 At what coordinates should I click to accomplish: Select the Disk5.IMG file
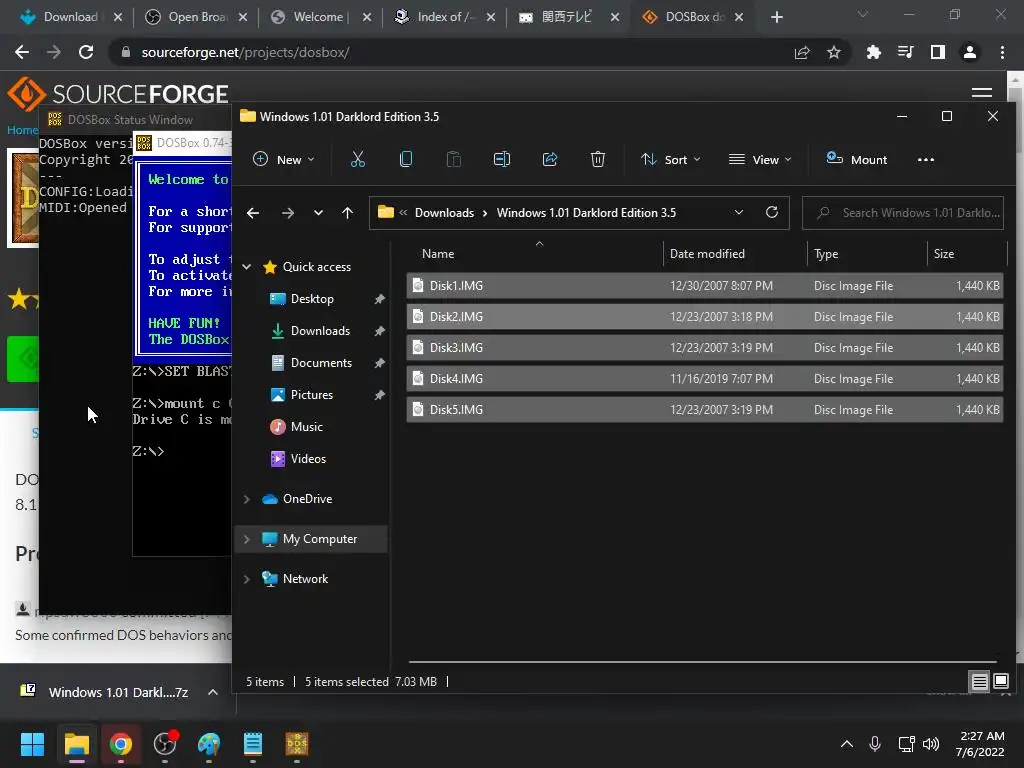[x=704, y=409]
